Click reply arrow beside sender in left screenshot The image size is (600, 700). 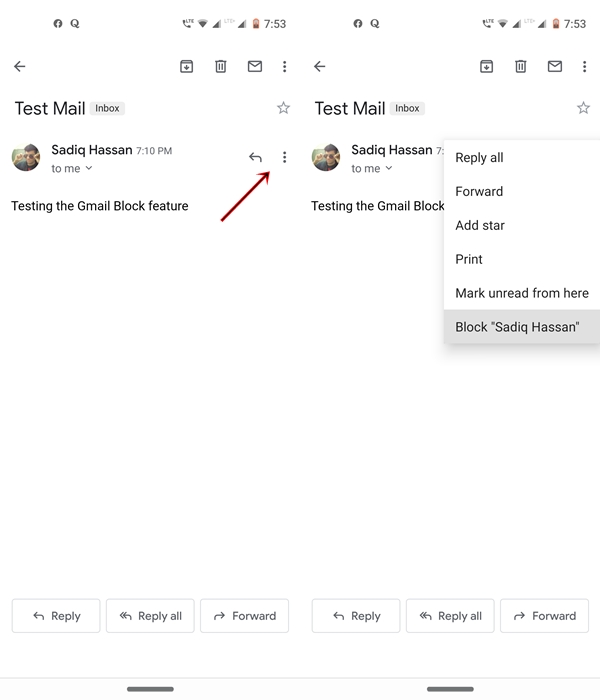[255, 157]
